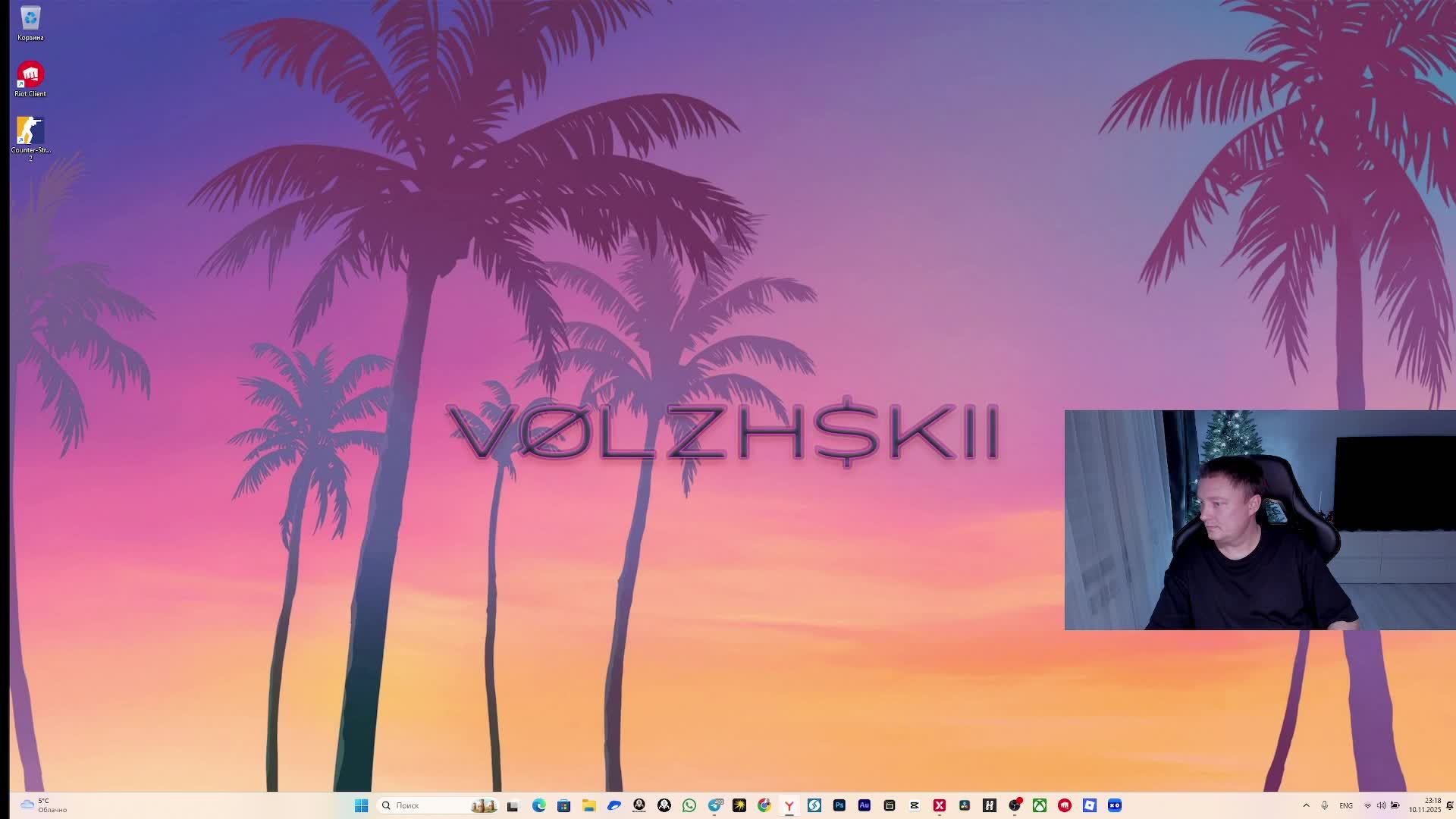Viewport: 1456px width, 819px height.
Task: Click the Windows Start button
Action: point(361,805)
